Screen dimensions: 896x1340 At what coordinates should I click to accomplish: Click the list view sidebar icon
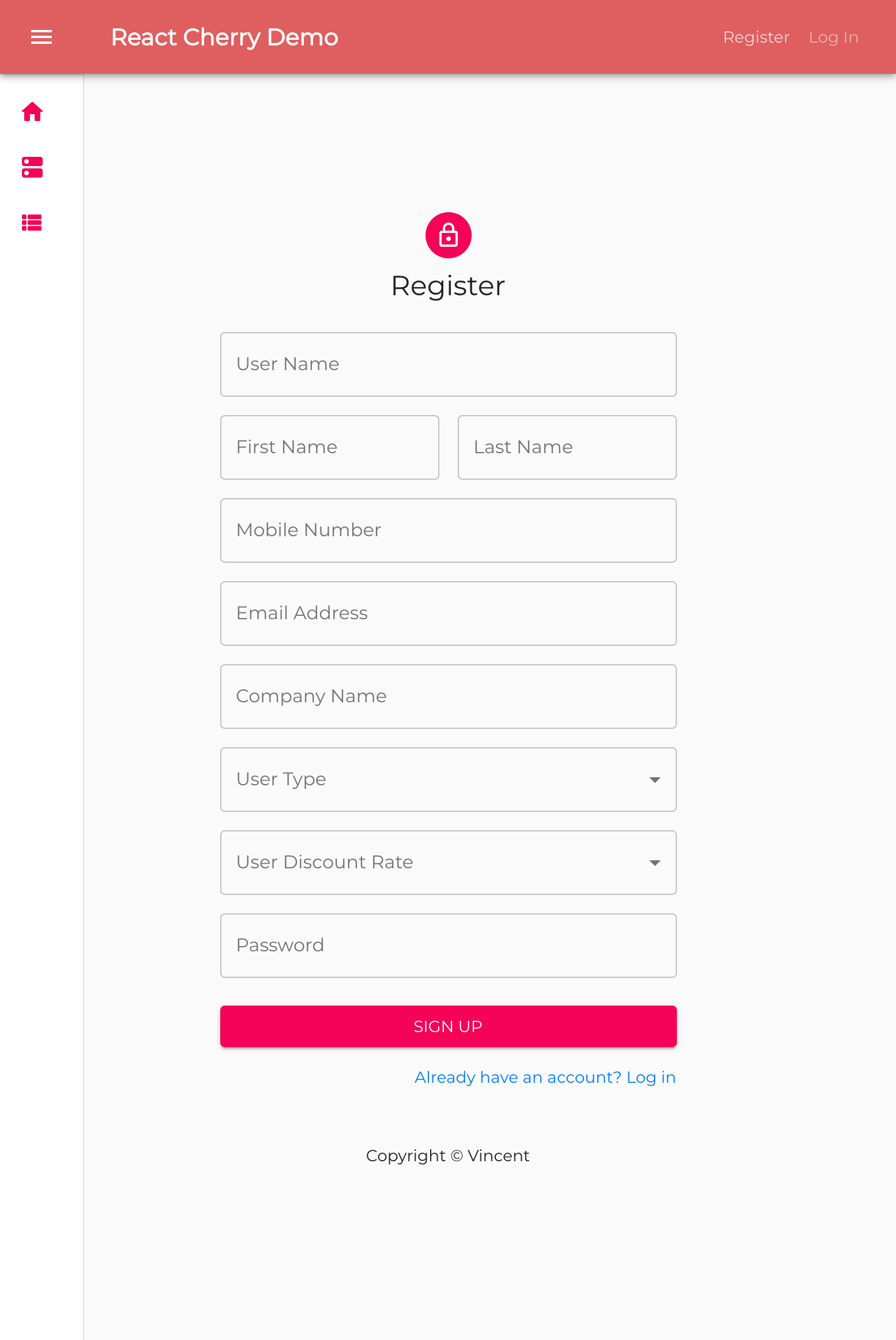click(32, 223)
